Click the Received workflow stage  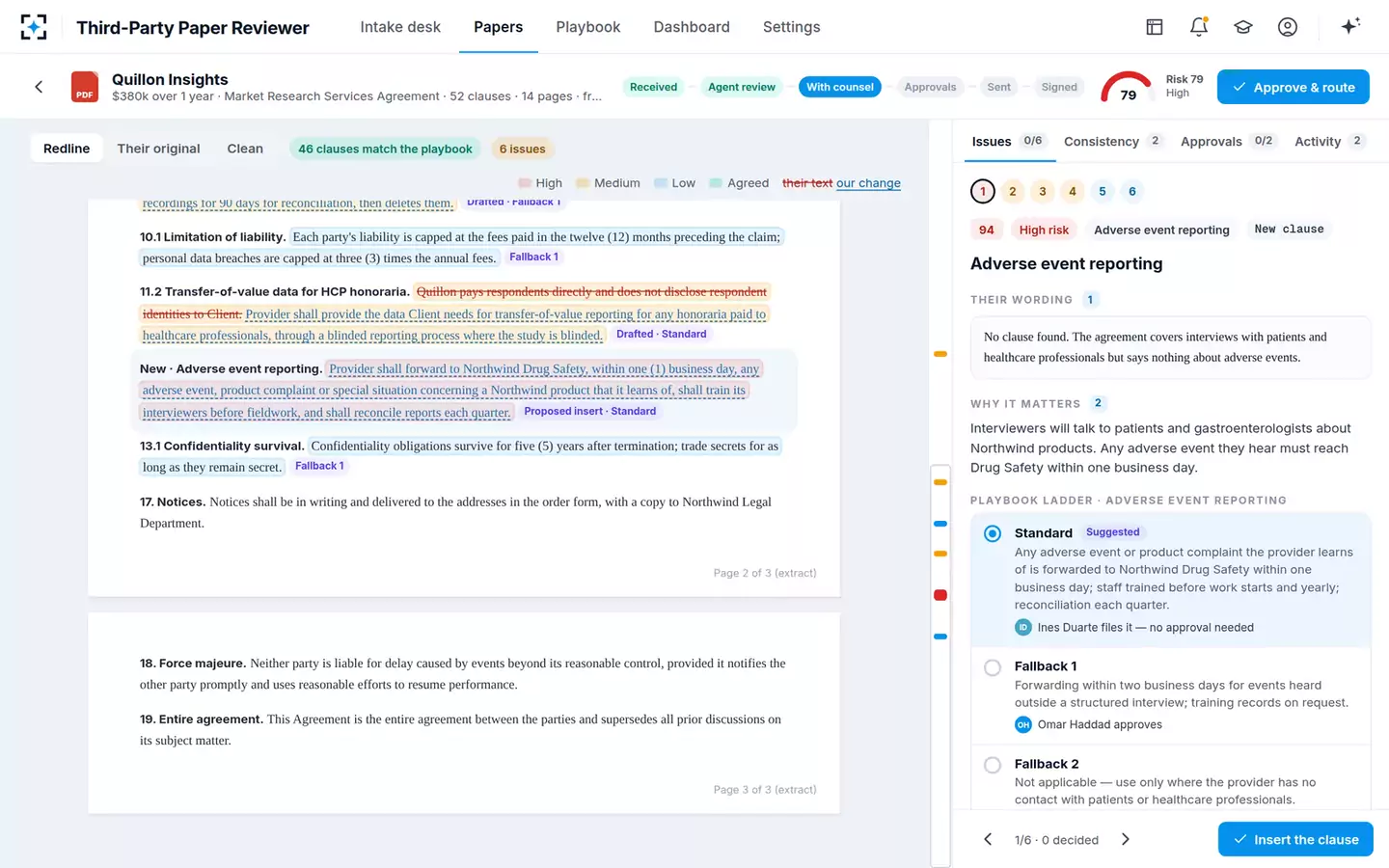[x=653, y=87]
